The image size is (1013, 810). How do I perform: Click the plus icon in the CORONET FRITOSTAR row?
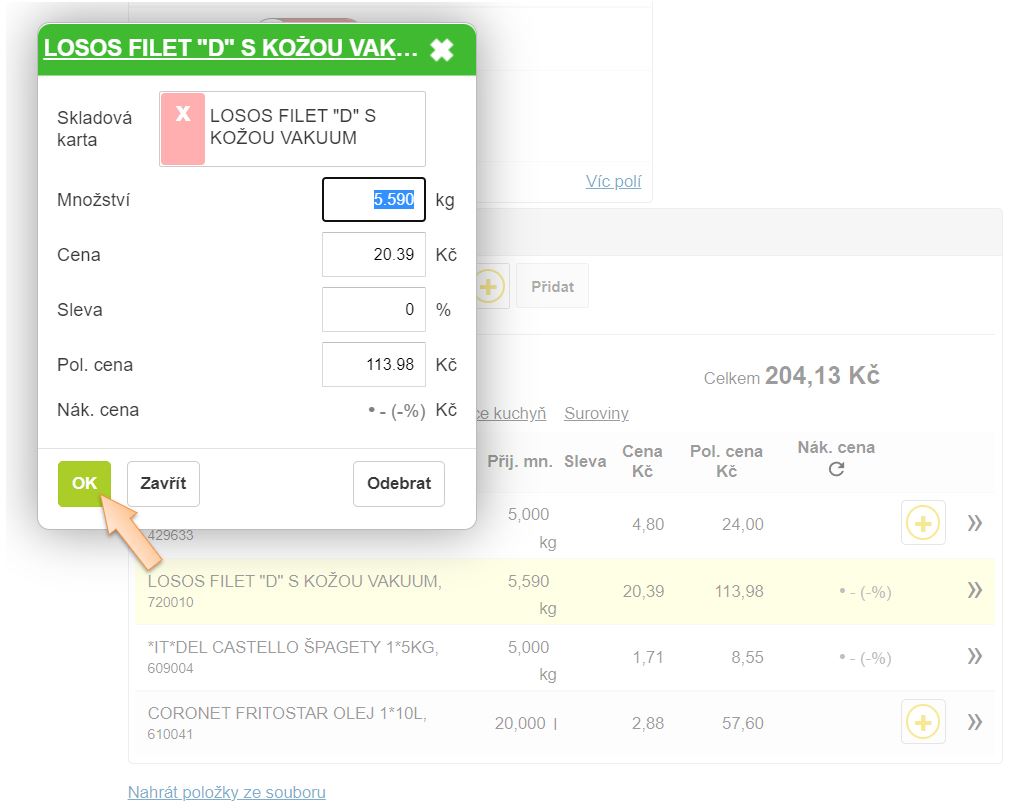coord(922,722)
